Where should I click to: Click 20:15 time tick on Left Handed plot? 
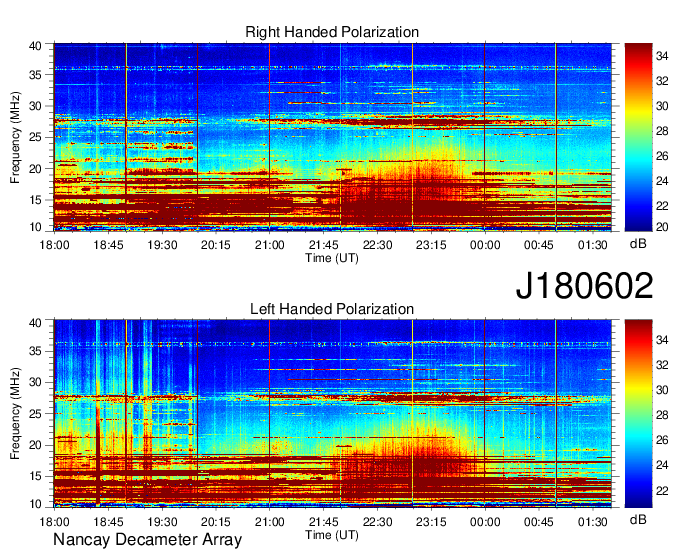216,522
